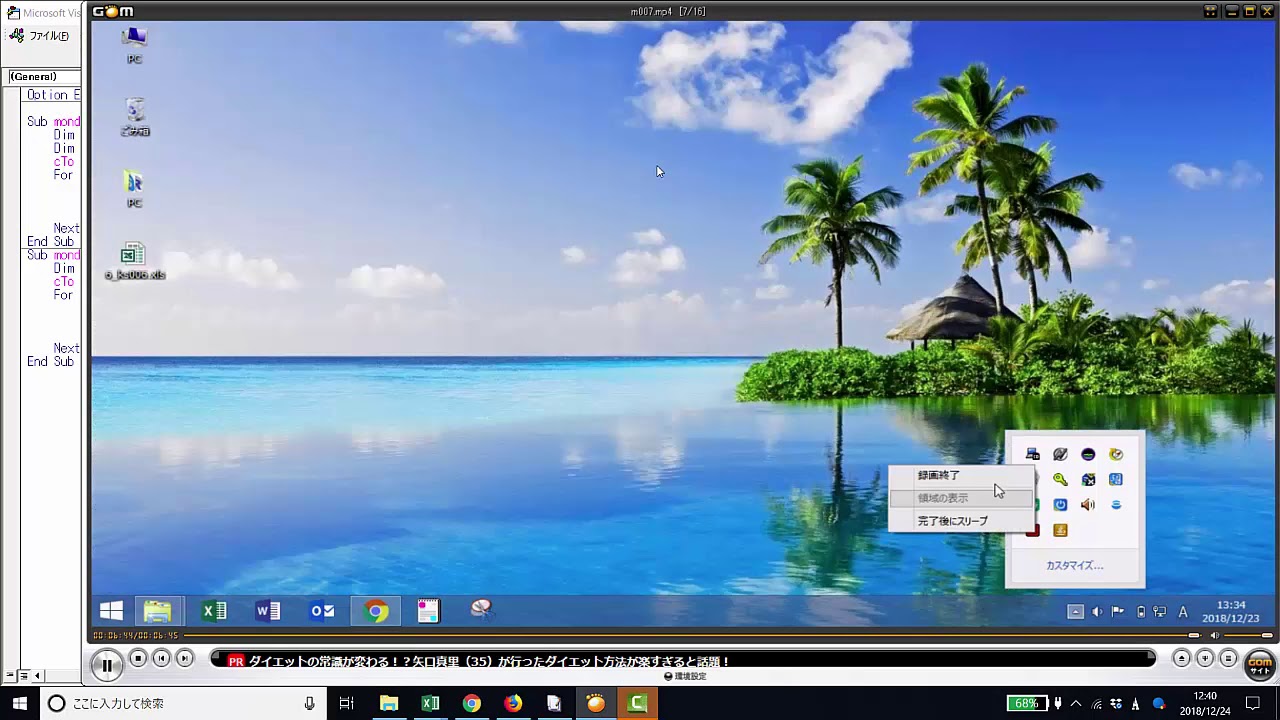The image size is (1280, 720).
Task: Click the green Camtasia taskbar icon
Action: point(637,703)
